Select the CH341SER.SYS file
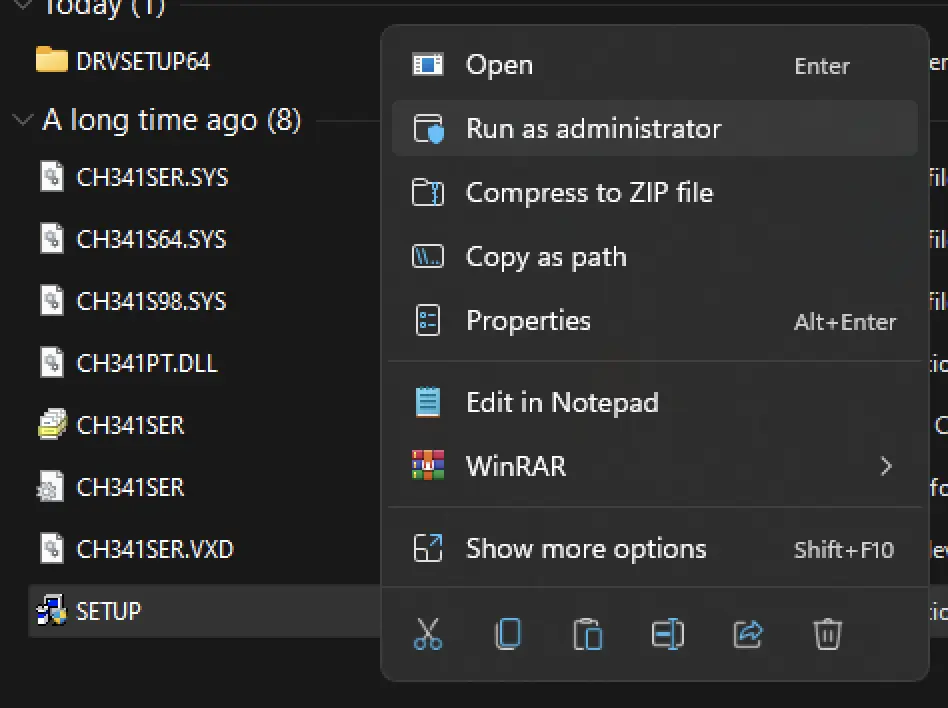The image size is (948, 708). (152, 178)
